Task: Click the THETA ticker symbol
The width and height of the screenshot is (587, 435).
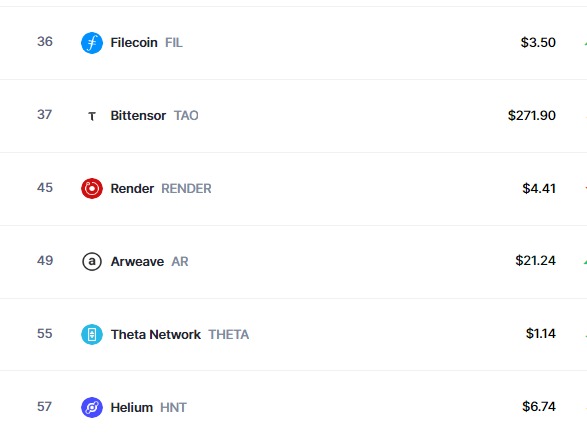Action: tap(228, 335)
